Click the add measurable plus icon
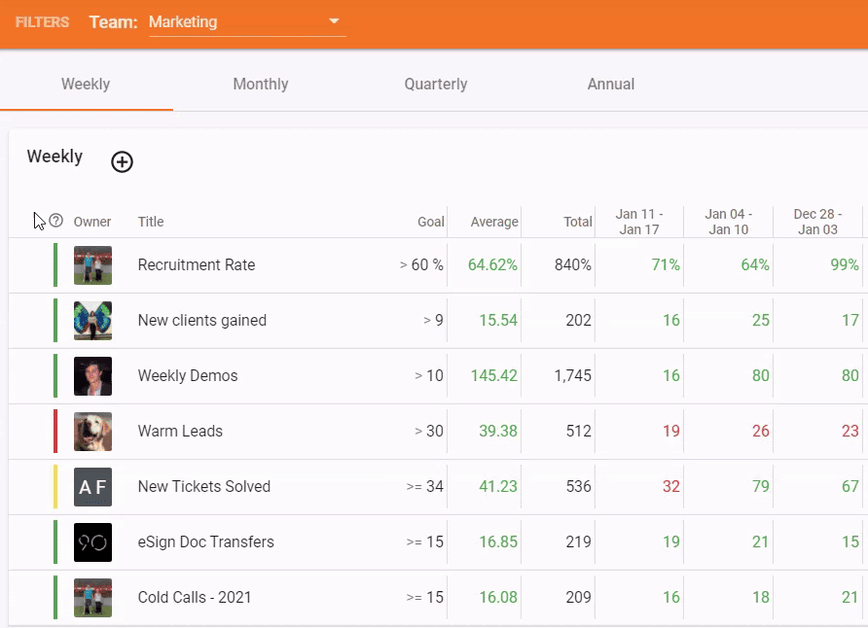Screen dimensions: 868x628 point(122,162)
